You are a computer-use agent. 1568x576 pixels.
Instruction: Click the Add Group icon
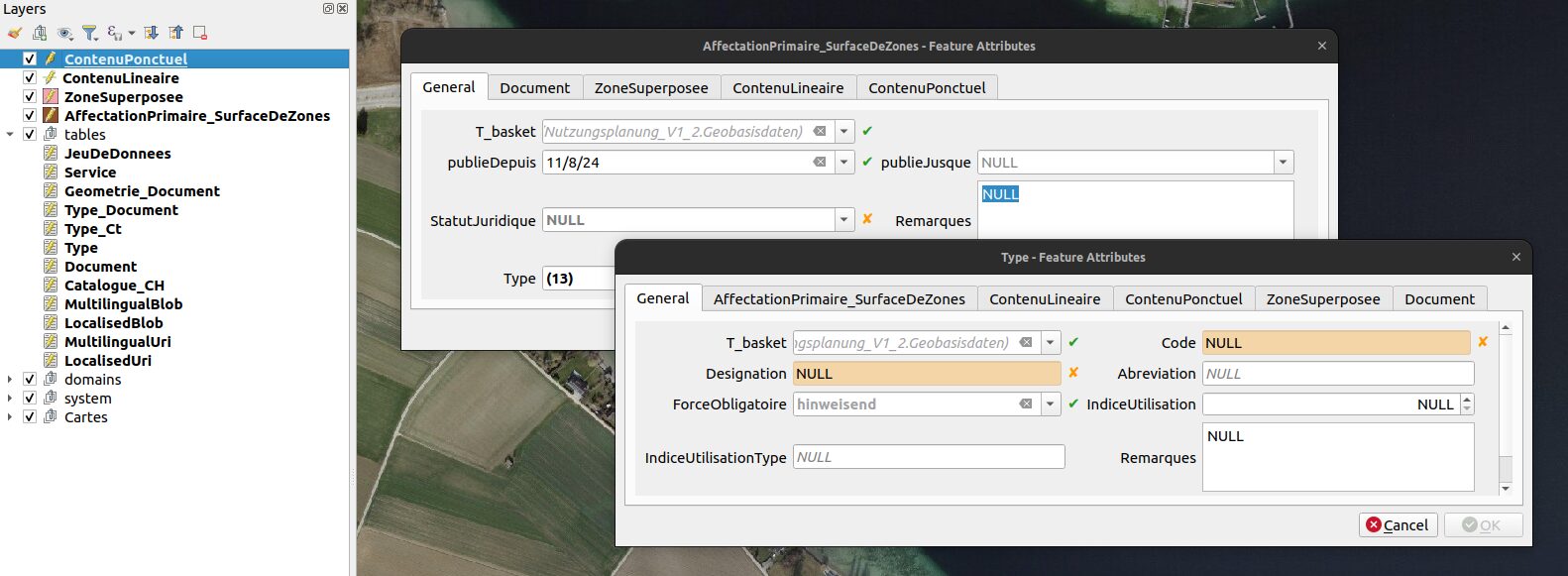coord(40,33)
